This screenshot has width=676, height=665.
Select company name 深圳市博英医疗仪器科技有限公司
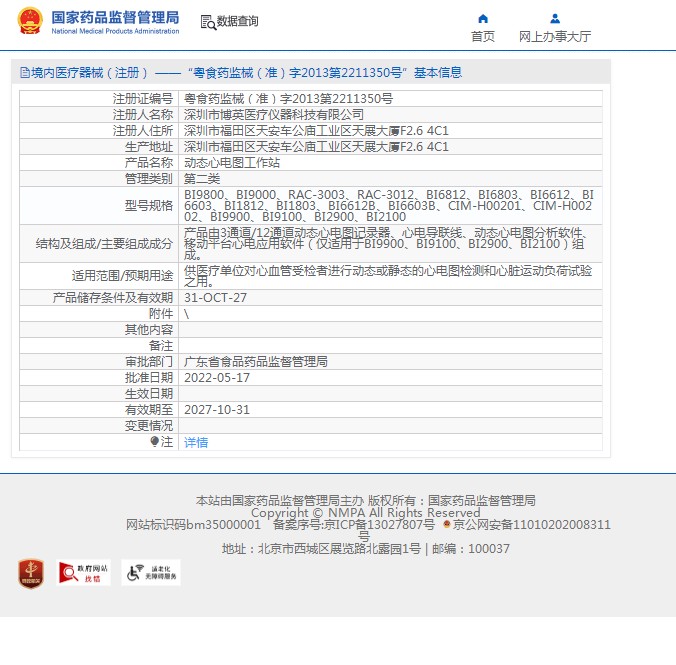coord(274,115)
